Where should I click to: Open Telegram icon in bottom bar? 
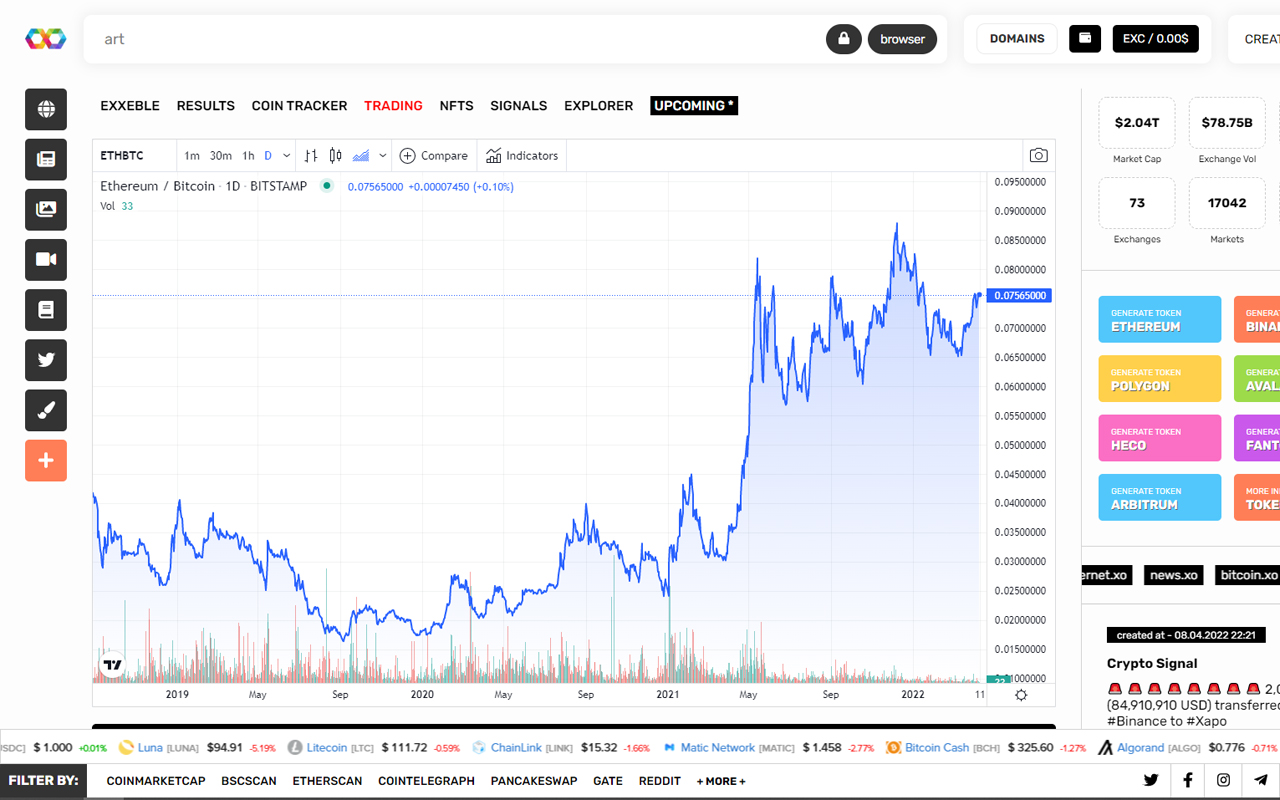(x=1260, y=780)
